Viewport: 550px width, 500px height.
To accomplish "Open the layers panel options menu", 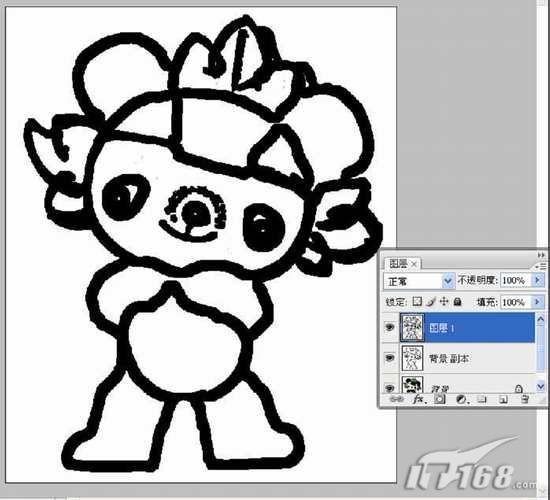I will coord(541,266).
